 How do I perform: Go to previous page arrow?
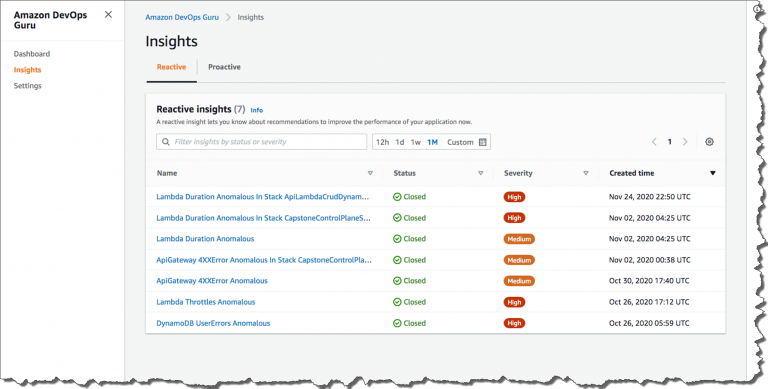[x=654, y=142]
